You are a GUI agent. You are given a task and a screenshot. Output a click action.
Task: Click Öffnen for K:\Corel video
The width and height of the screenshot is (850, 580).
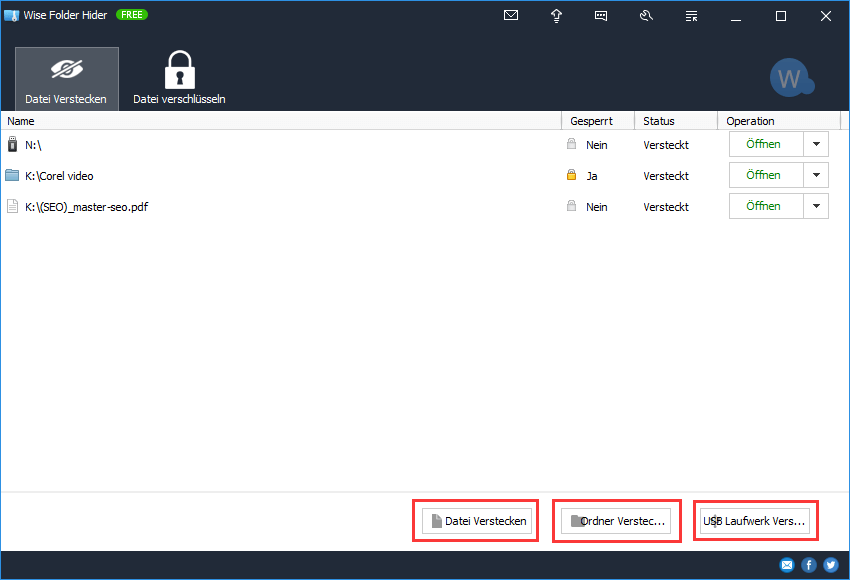(x=765, y=175)
